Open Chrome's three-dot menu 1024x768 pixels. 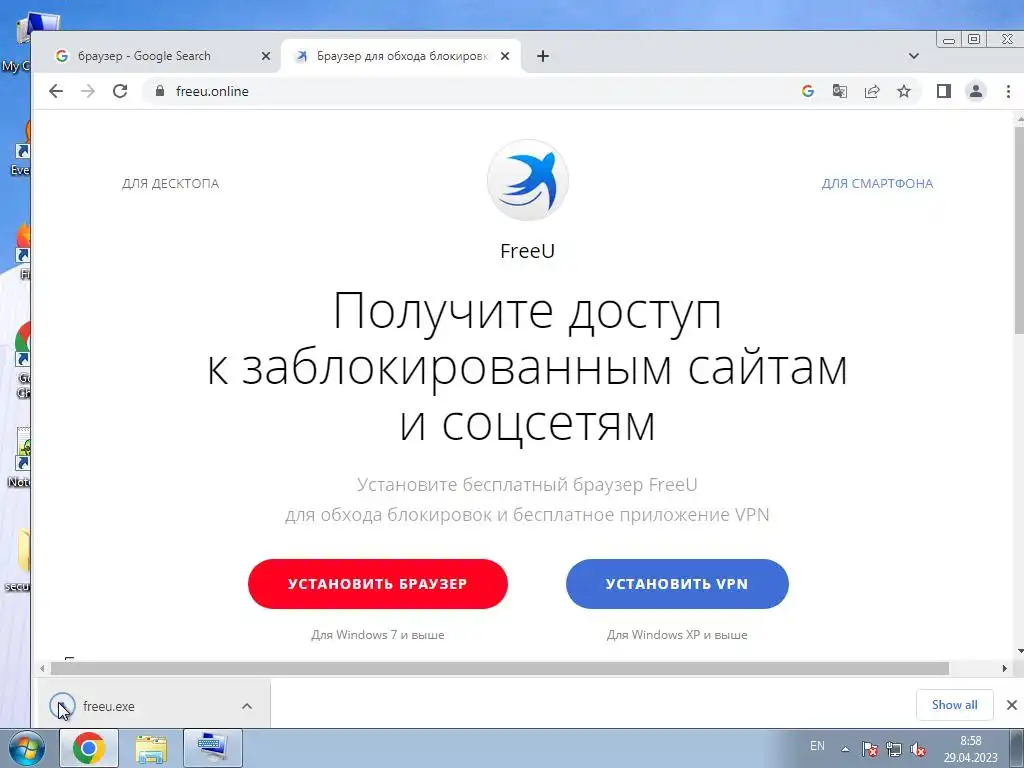(x=1008, y=91)
